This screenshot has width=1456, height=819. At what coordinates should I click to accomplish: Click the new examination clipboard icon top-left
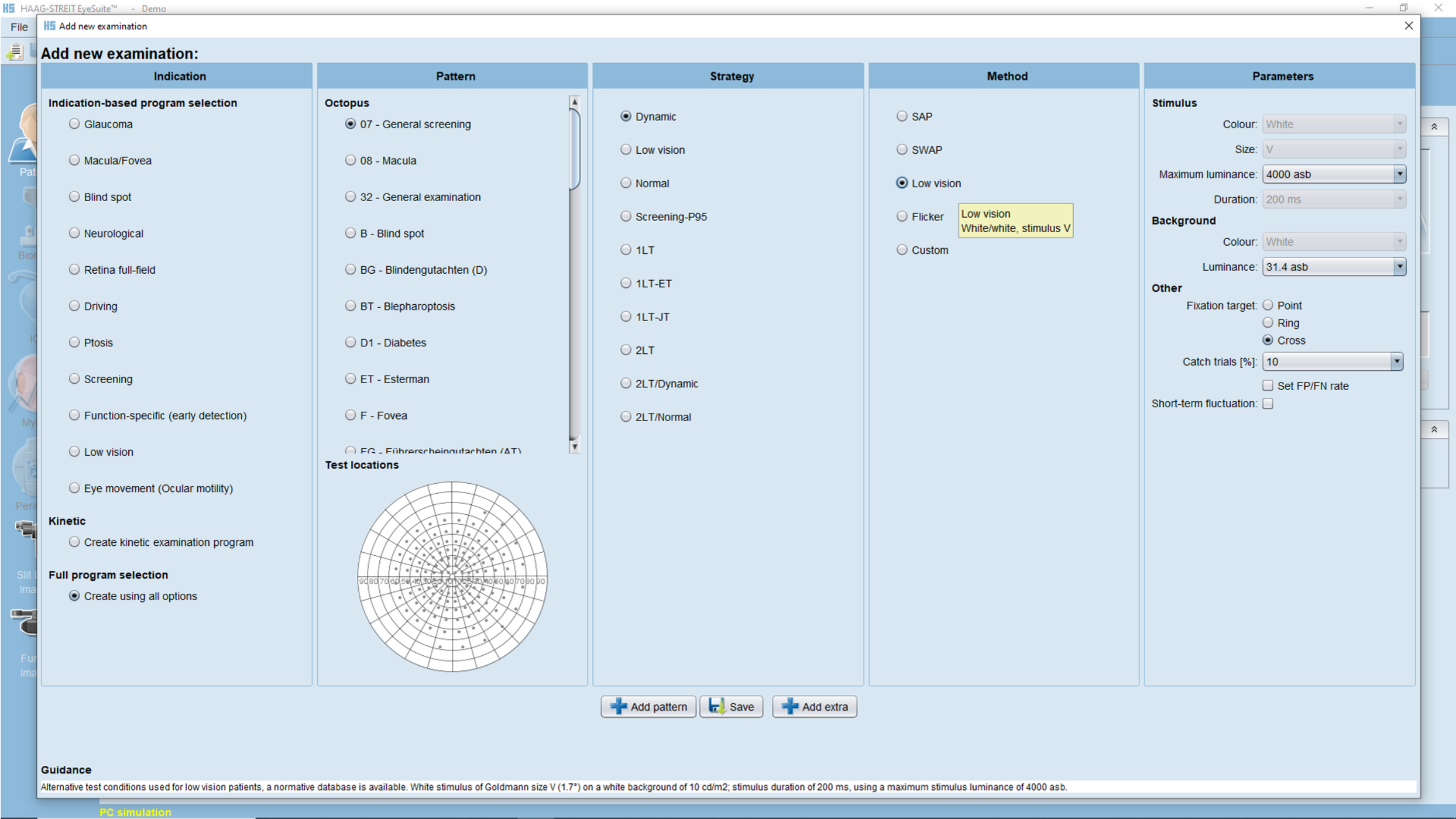[14, 53]
